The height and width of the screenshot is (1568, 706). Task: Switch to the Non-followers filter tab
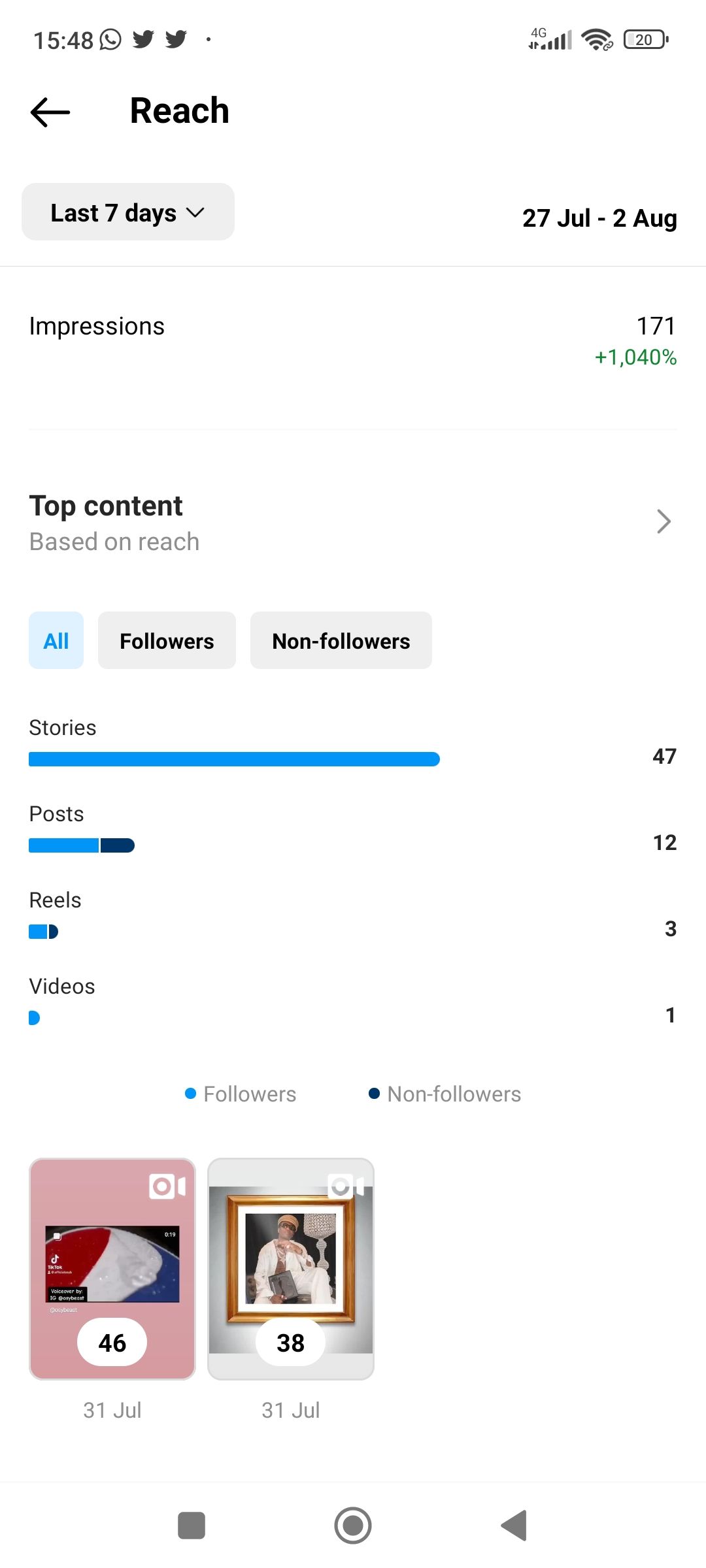point(341,640)
